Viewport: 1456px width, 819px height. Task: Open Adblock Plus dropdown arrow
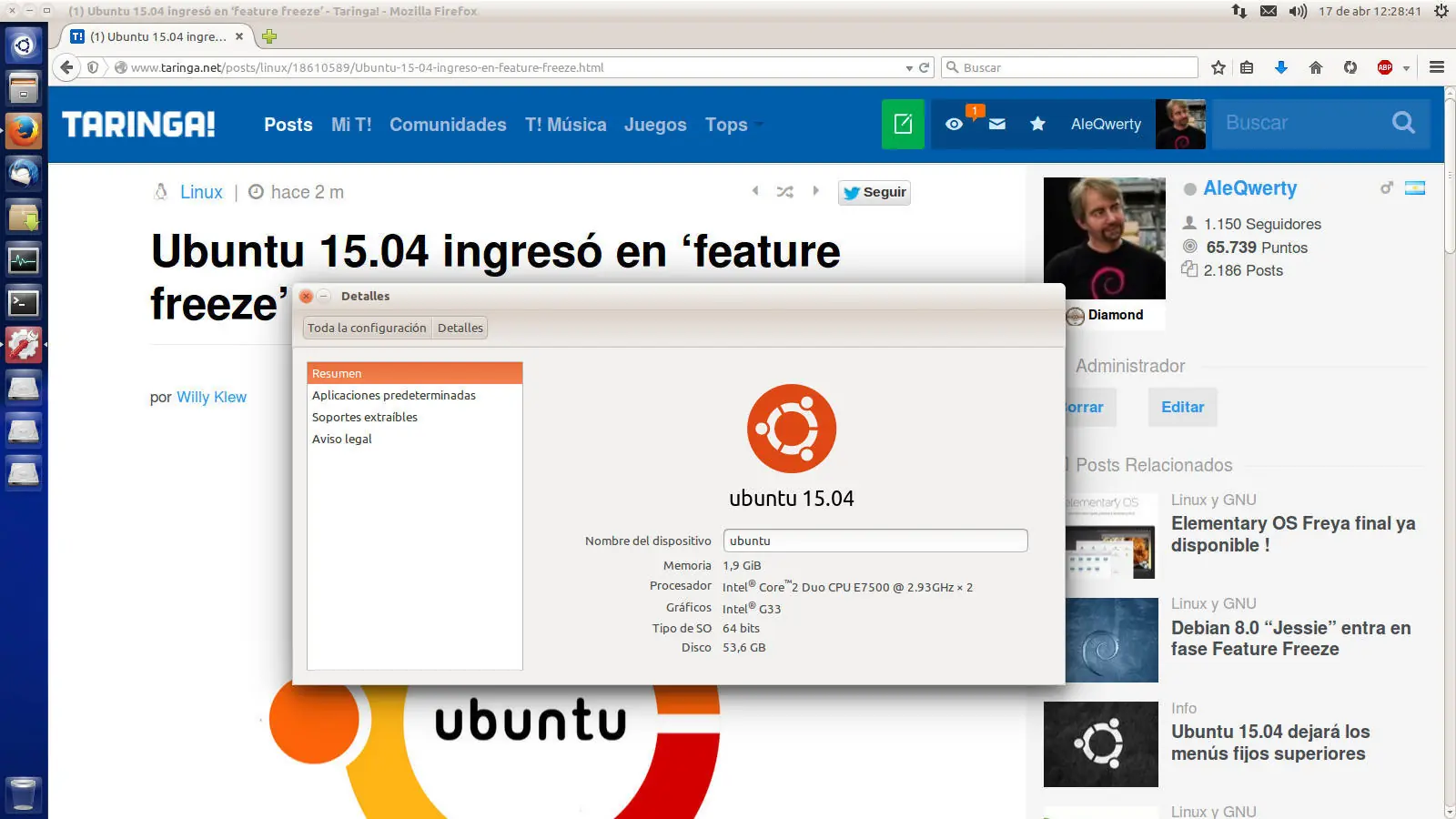click(1406, 68)
